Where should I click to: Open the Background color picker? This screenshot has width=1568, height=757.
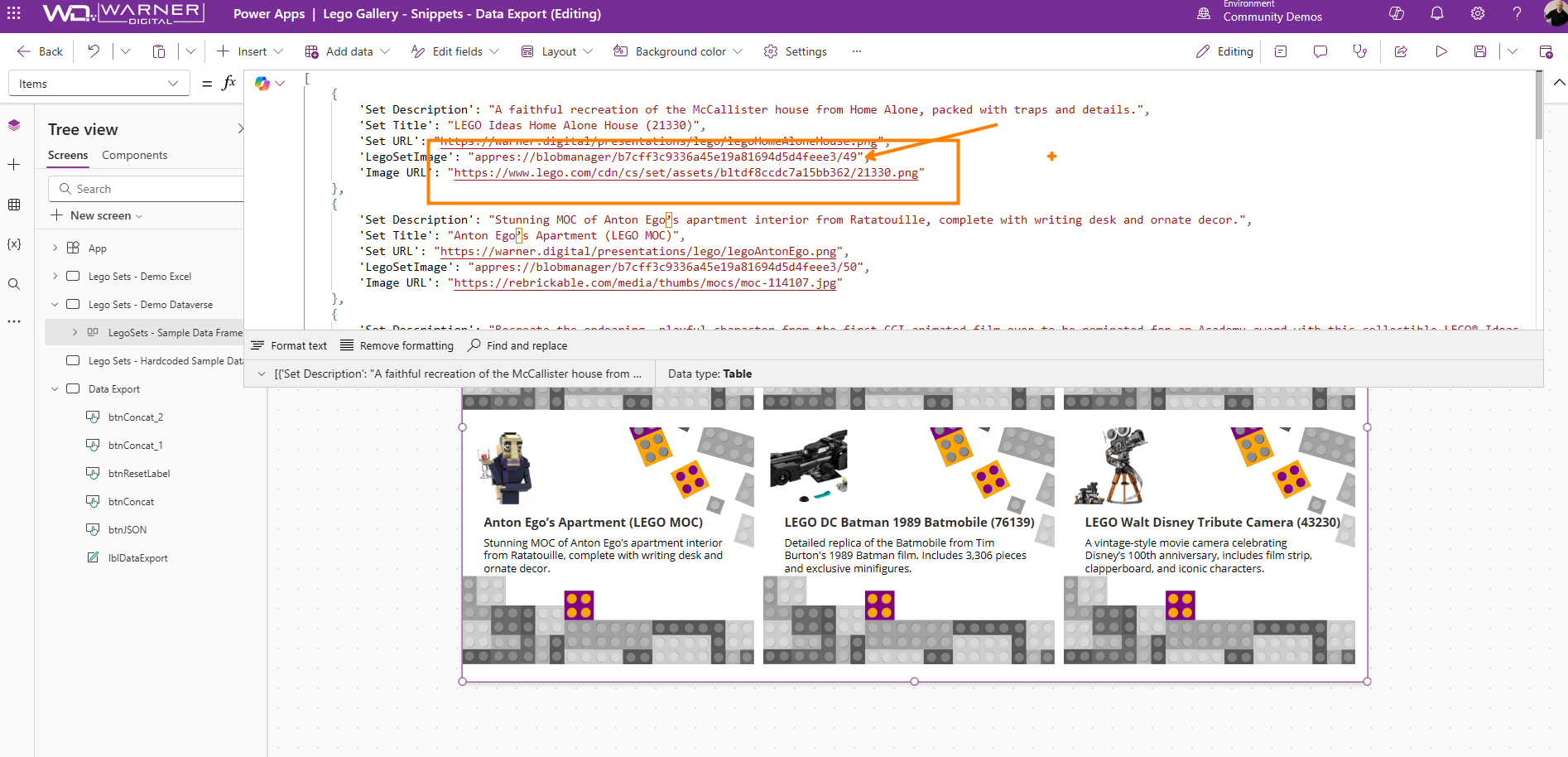pos(678,51)
